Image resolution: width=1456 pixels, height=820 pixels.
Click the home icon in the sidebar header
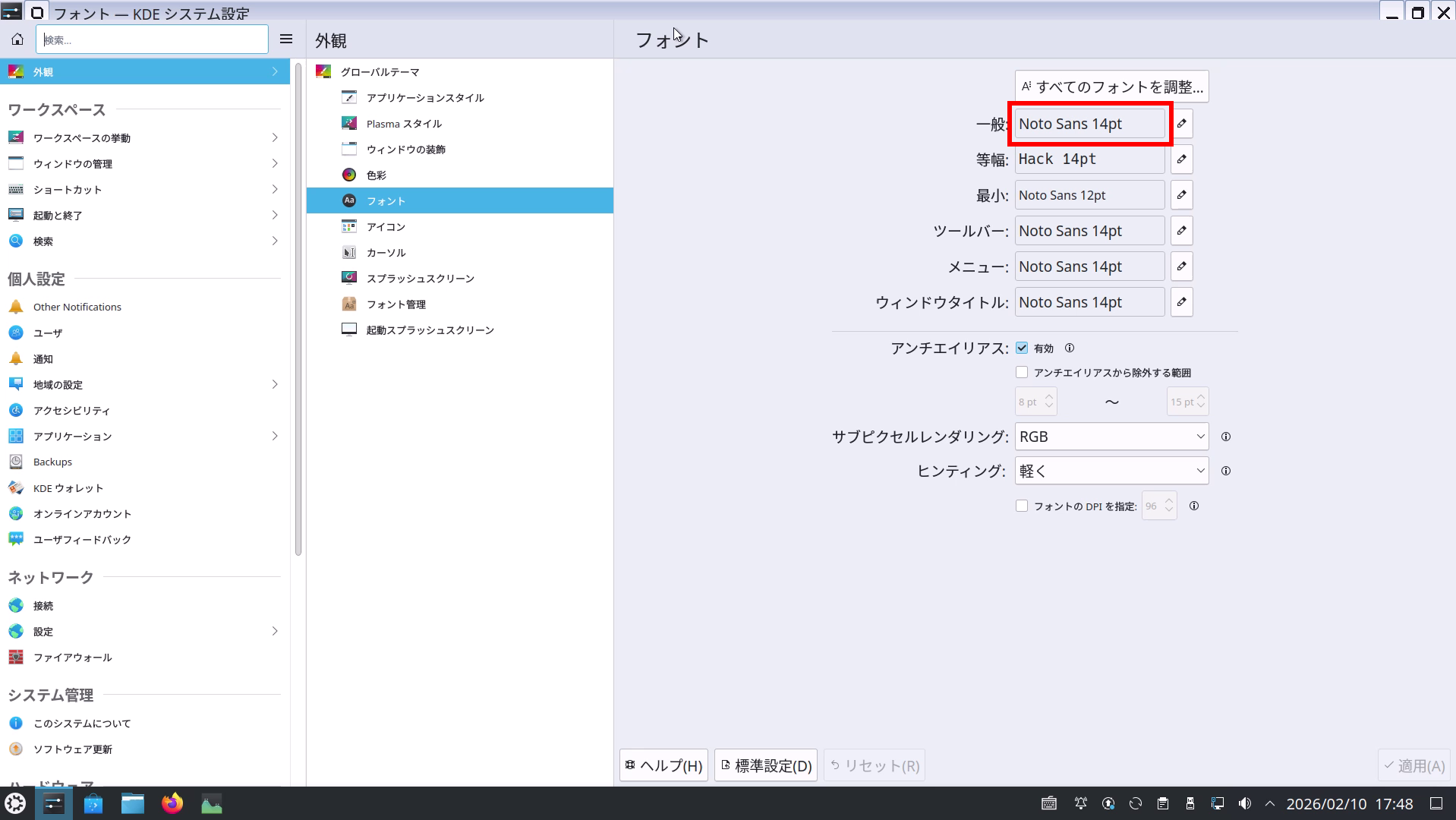tap(17, 39)
